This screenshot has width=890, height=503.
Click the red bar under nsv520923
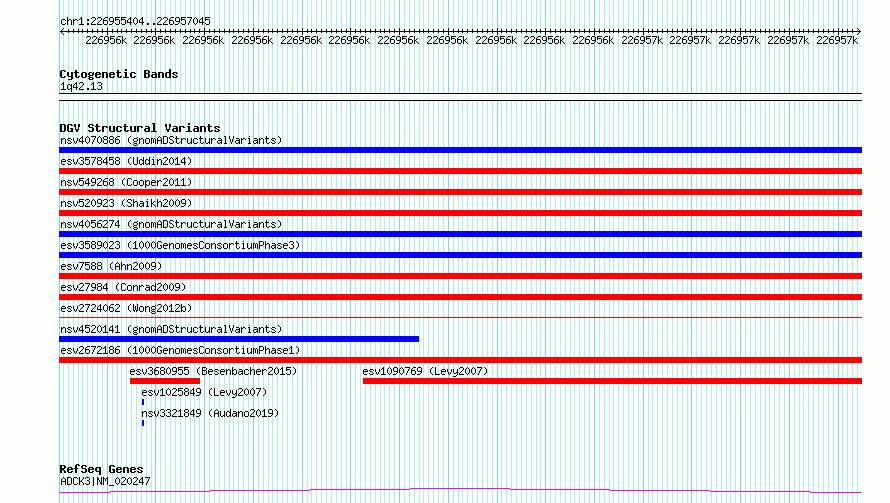point(460,213)
